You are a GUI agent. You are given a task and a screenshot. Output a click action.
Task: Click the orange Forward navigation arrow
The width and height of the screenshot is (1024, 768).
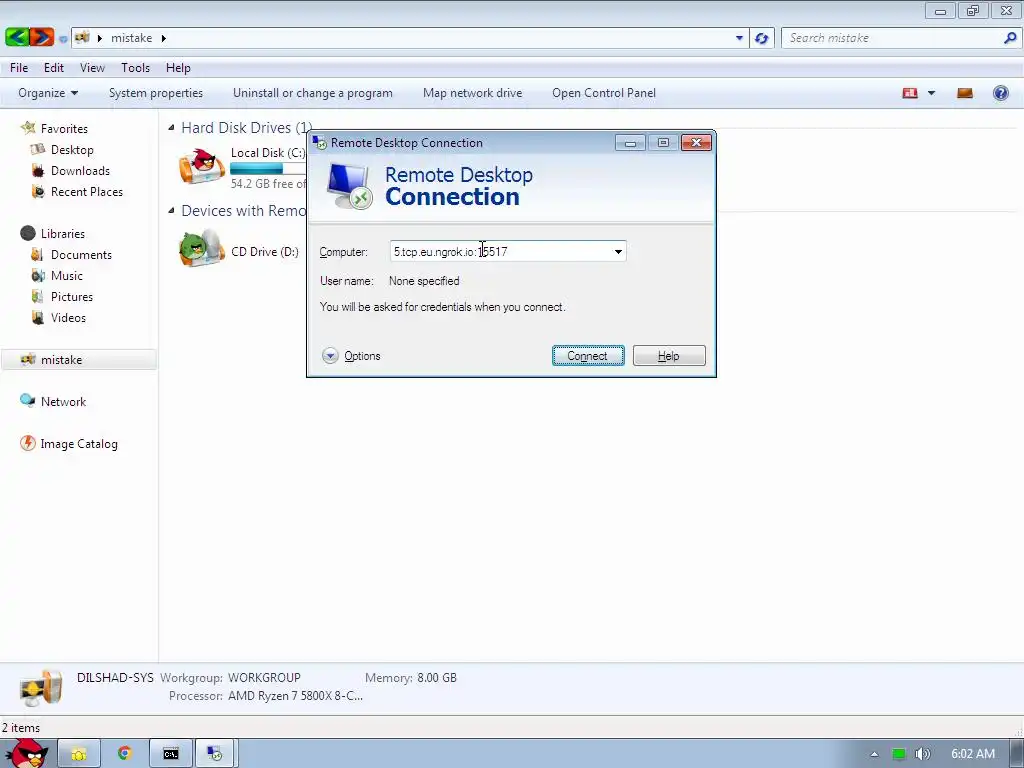(x=41, y=37)
